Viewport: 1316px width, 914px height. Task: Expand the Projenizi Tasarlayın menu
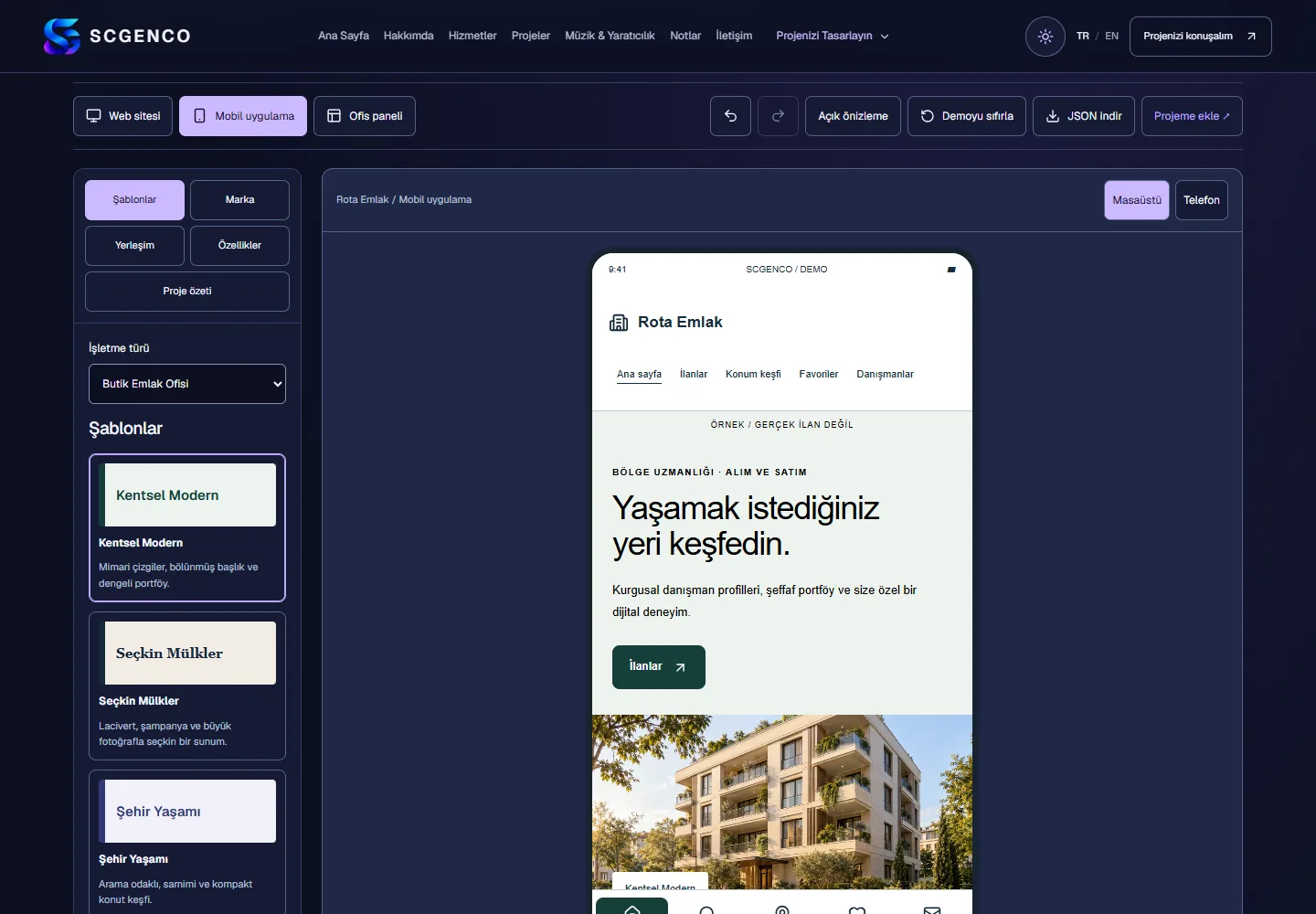click(833, 37)
